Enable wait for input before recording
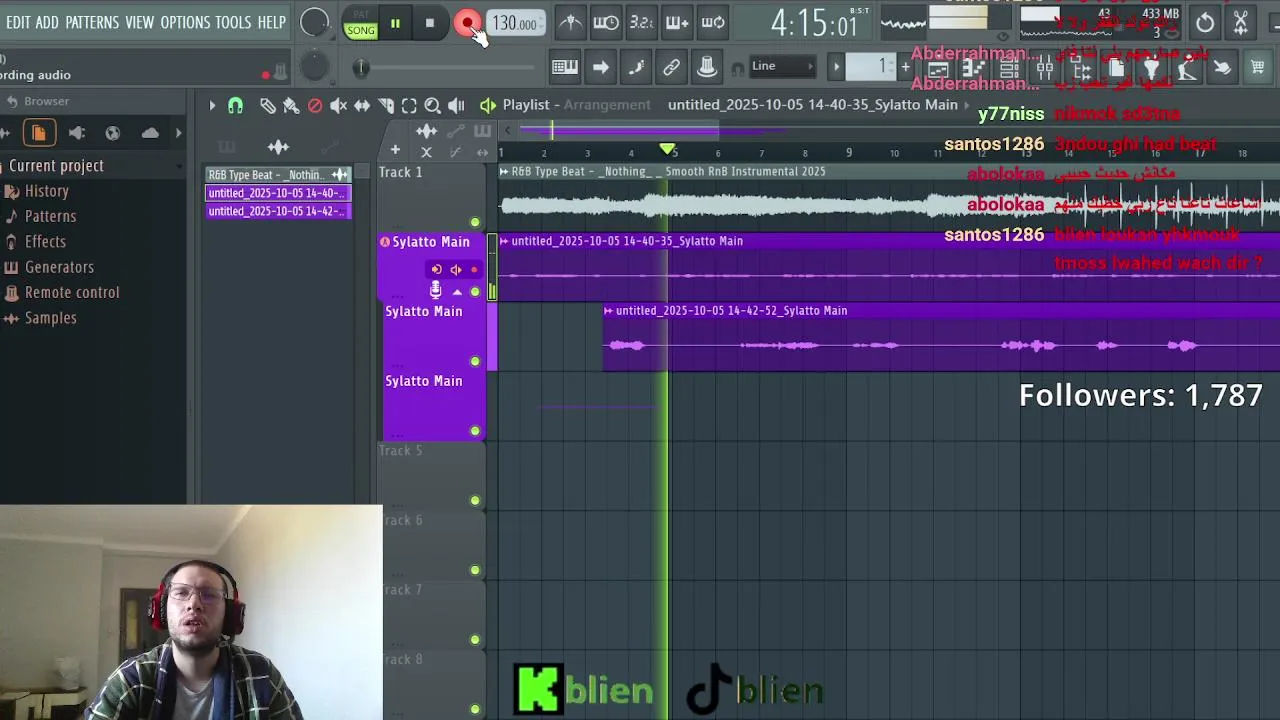The width and height of the screenshot is (1280, 720). click(x=606, y=22)
